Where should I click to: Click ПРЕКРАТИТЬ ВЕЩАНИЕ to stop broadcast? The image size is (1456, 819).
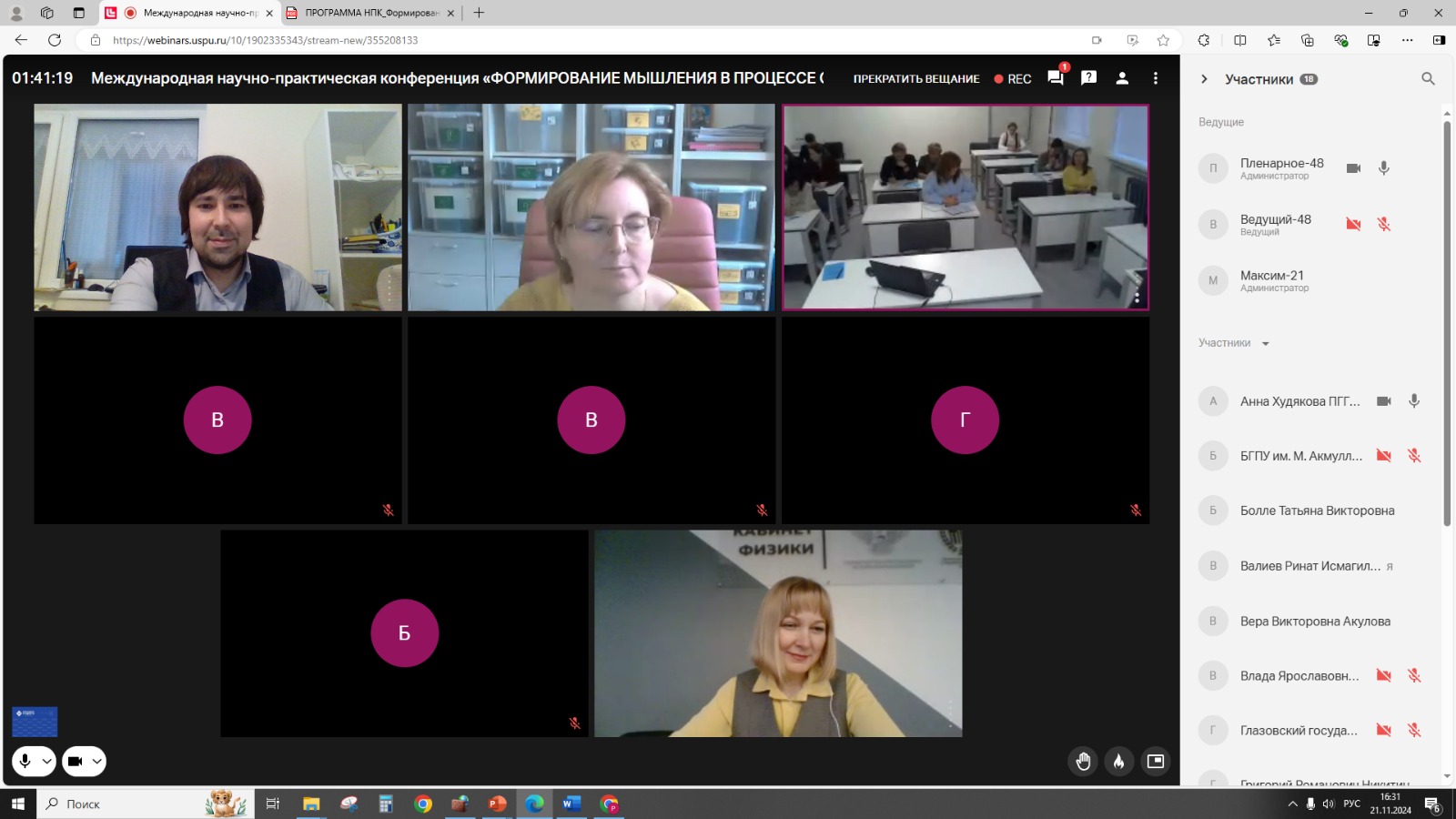pyautogui.click(x=915, y=79)
